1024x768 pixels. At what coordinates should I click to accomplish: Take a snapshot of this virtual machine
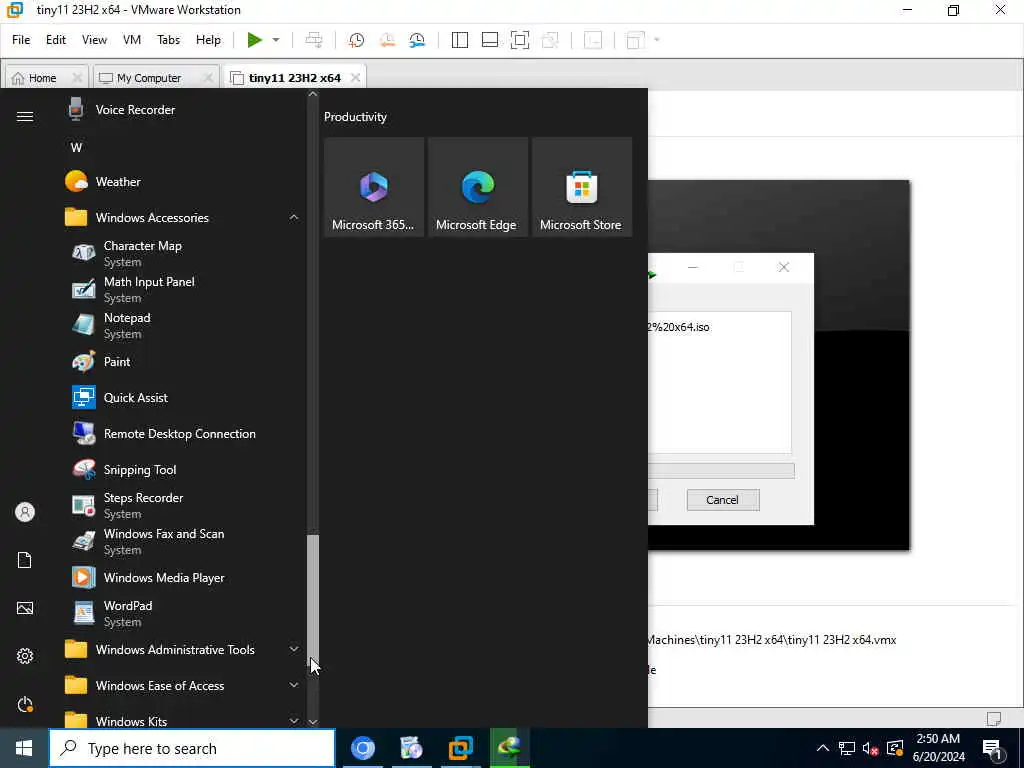click(356, 40)
